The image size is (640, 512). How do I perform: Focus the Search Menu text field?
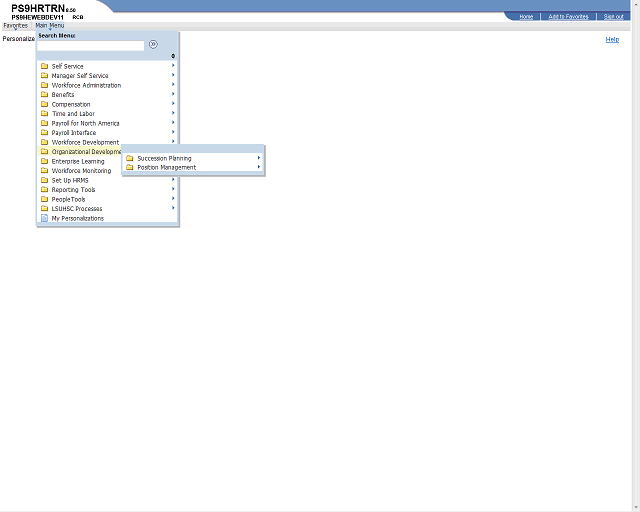click(91, 45)
